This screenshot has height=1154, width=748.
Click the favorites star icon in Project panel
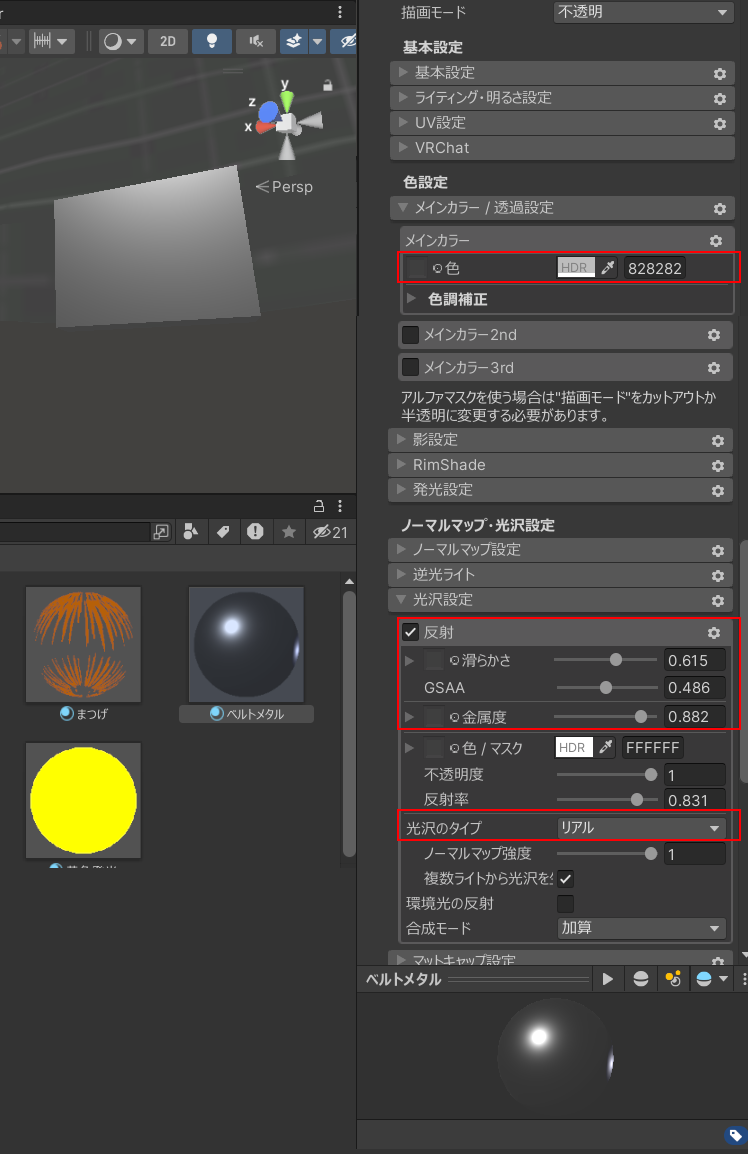pyautogui.click(x=288, y=532)
